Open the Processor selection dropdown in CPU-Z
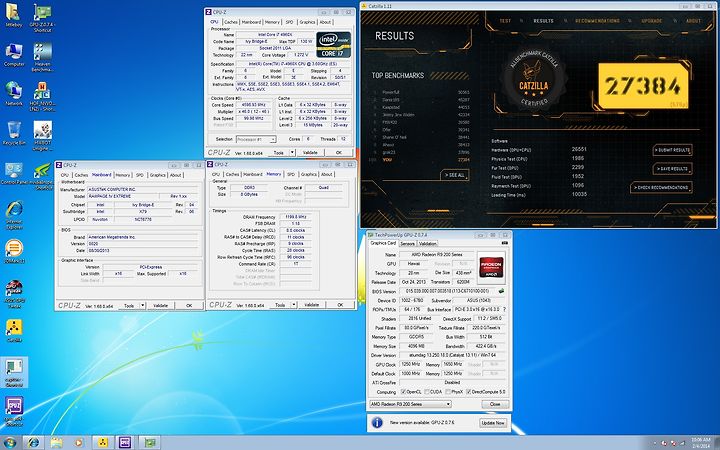The height and width of the screenshot is (450, 720). pyautogui.click(x=256, y=139)
